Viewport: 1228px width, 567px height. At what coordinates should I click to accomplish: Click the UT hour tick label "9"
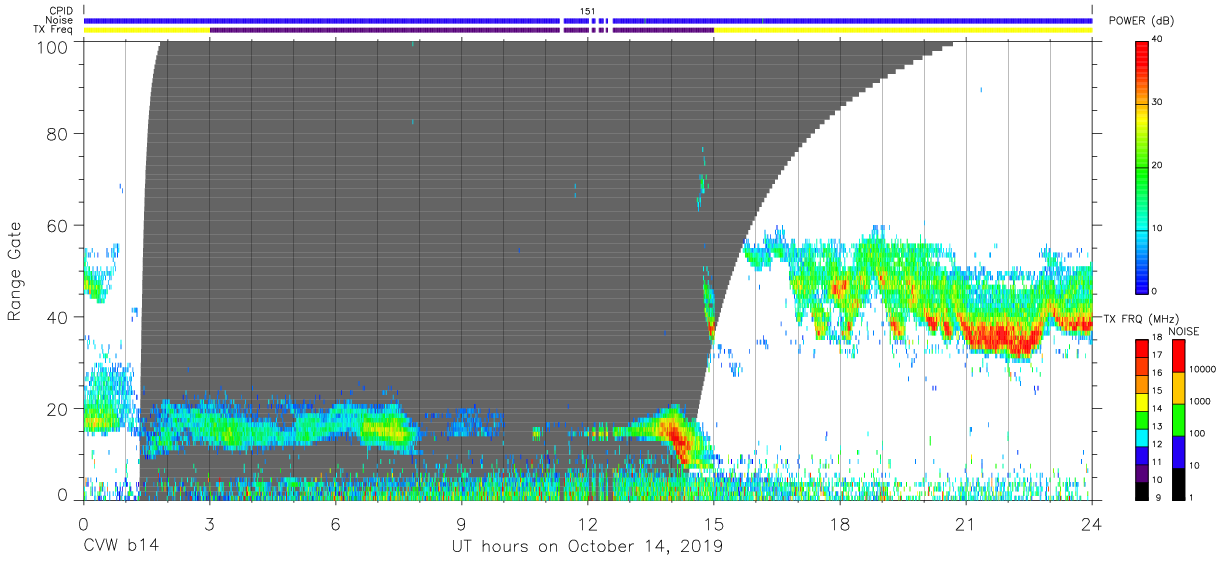point(461,523)
